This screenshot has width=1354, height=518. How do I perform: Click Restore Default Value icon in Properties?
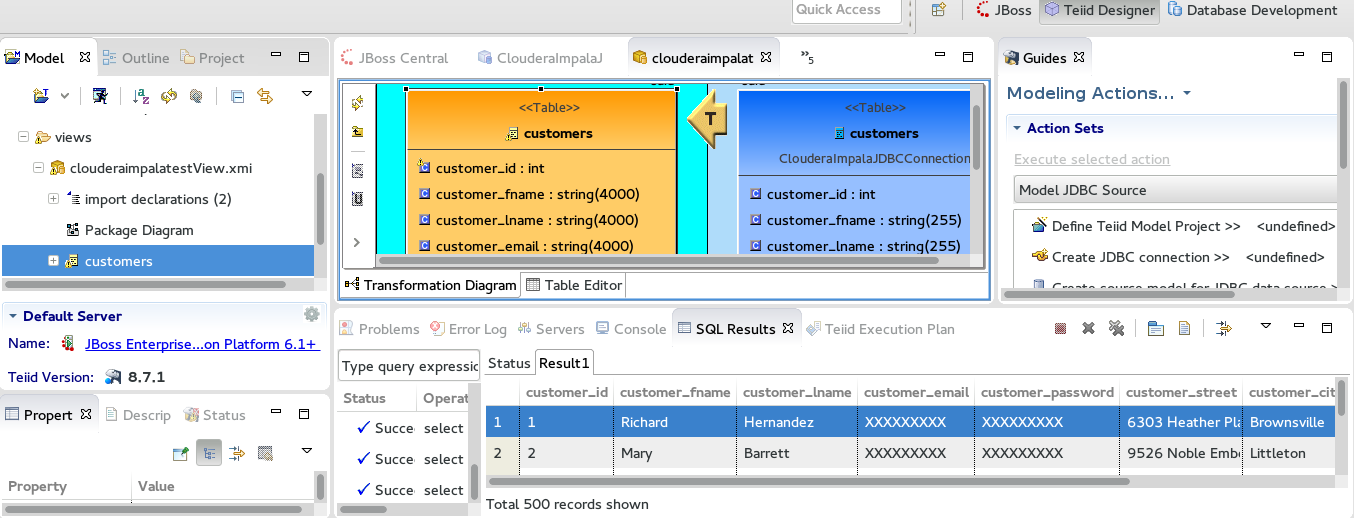(265, 453)
